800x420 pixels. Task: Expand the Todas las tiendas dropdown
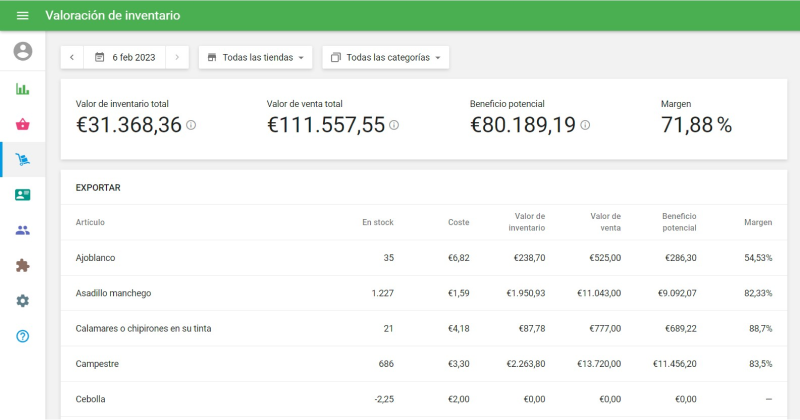click(x=256, y=58)
